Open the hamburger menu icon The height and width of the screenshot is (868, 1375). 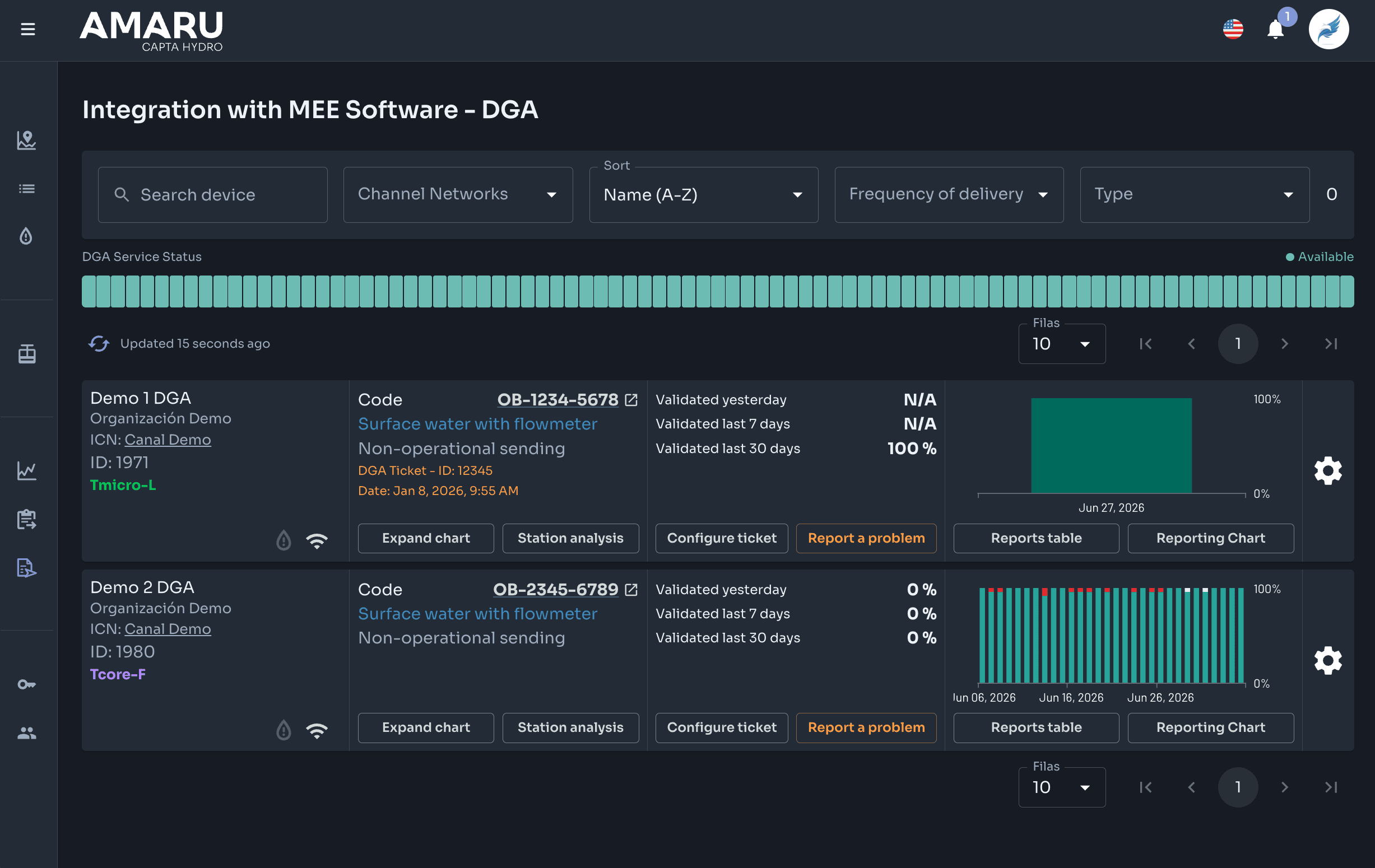tap(27, 29)
